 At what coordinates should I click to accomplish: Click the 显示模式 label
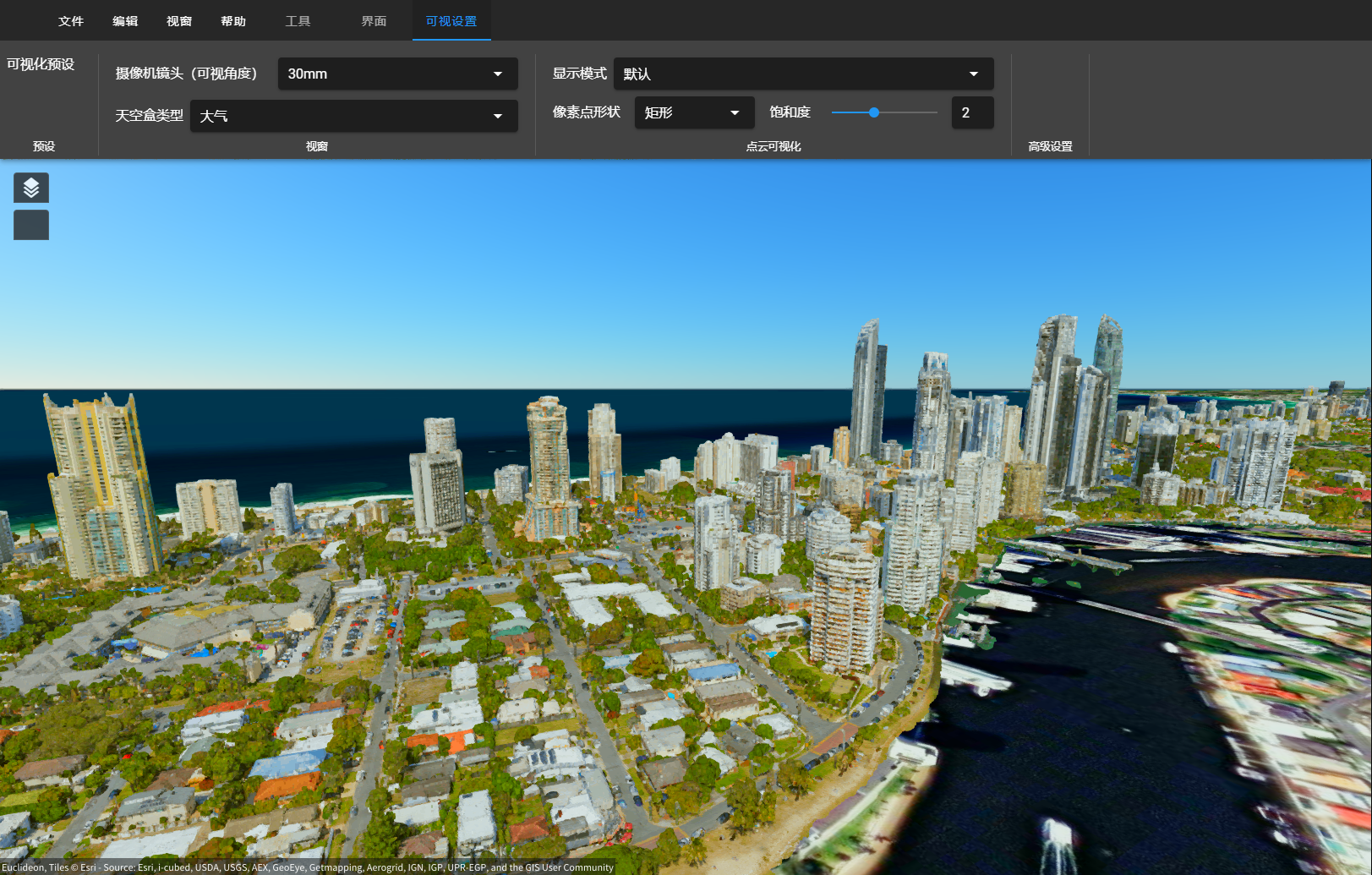[580, 74]
